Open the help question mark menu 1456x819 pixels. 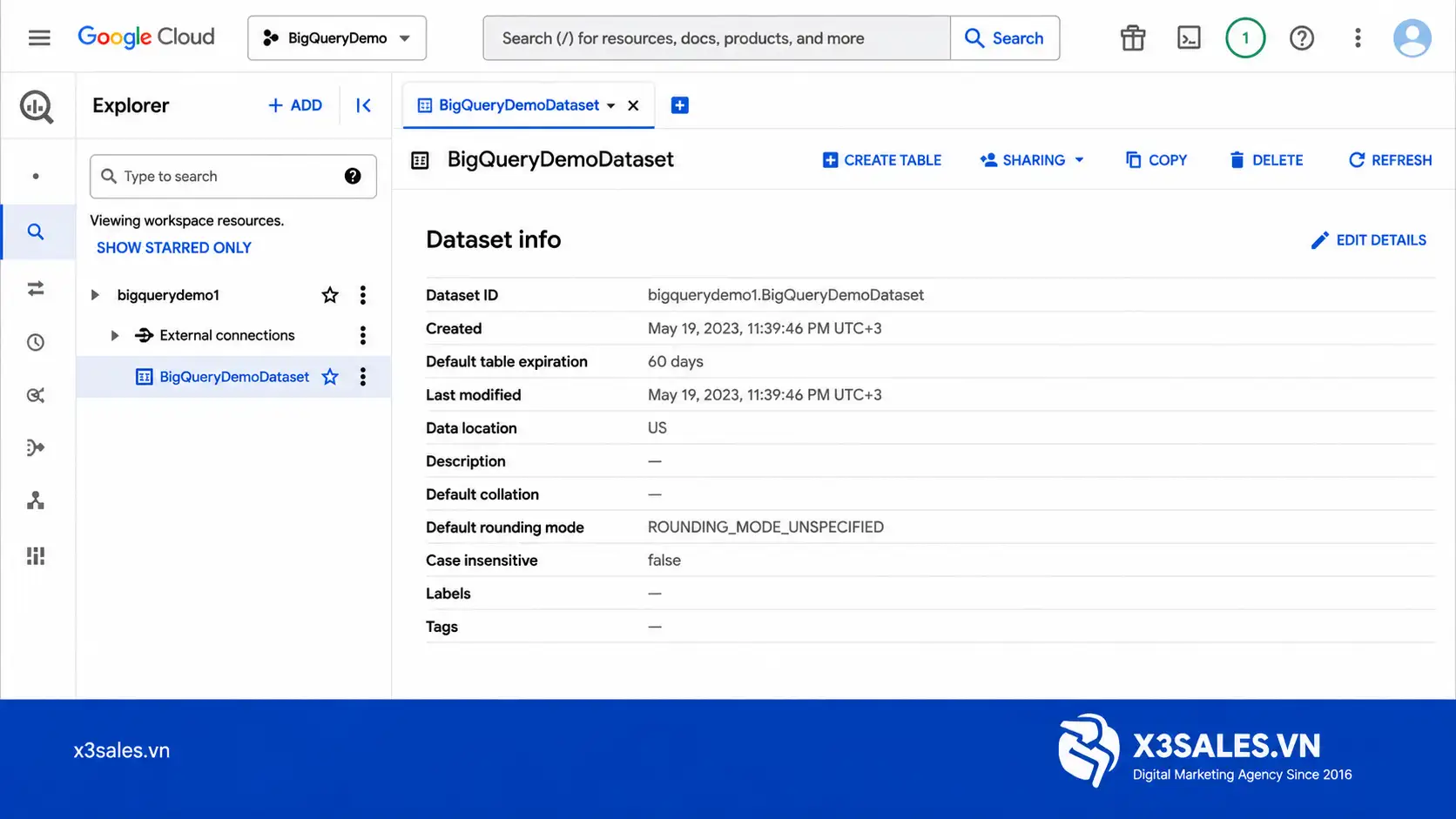coord(1302,37)
